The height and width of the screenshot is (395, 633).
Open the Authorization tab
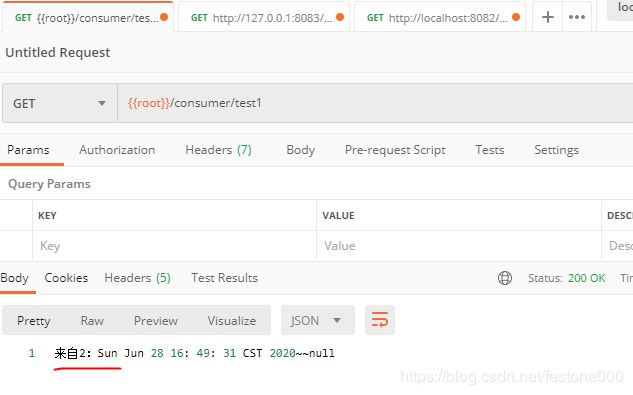coord(117,150)
